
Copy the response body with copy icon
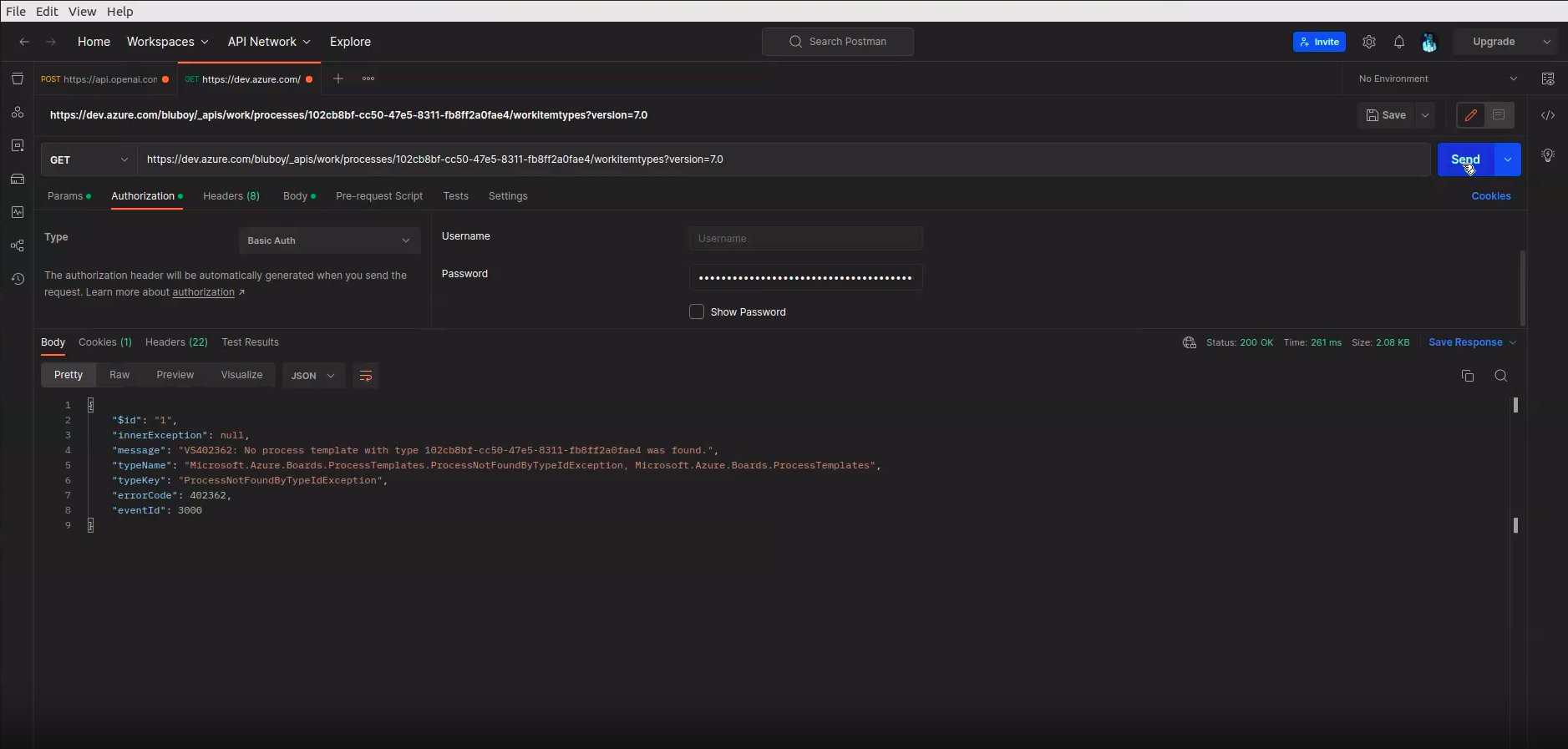(x=1468, y=376)
